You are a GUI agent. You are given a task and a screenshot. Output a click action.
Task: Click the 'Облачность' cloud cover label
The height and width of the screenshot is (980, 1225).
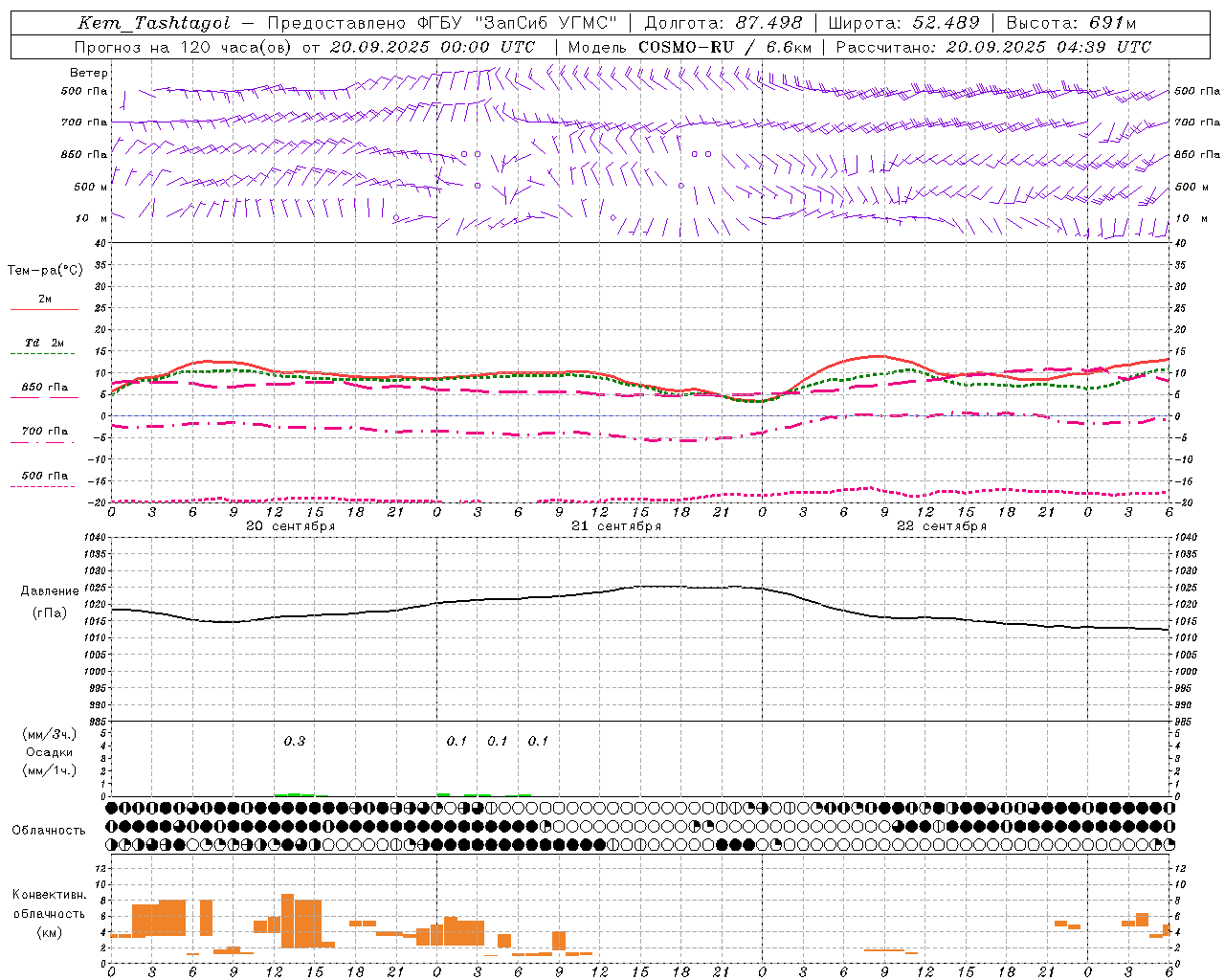(x=49, y=831)
